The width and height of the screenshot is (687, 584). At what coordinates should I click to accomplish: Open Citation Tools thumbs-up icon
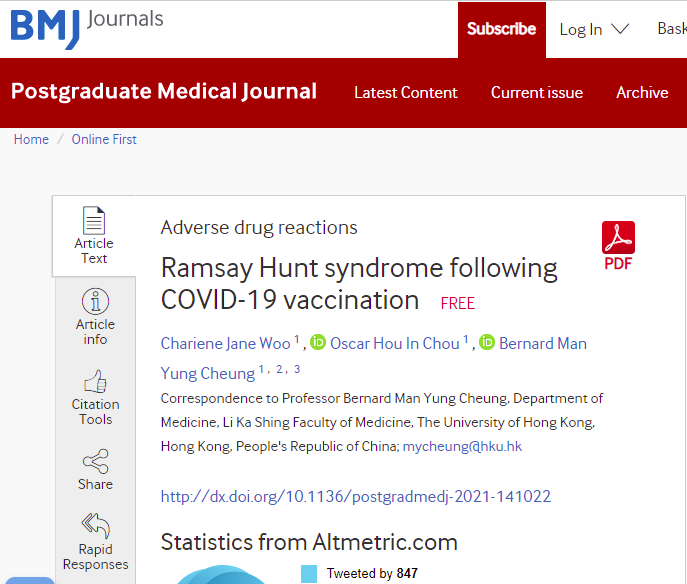(95, 381)
